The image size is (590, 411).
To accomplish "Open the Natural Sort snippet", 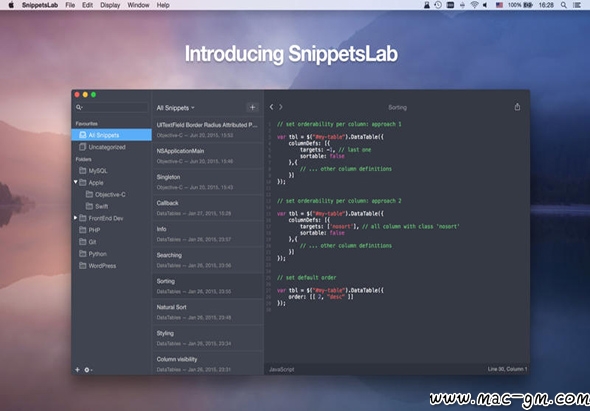I will coord(208,312).
